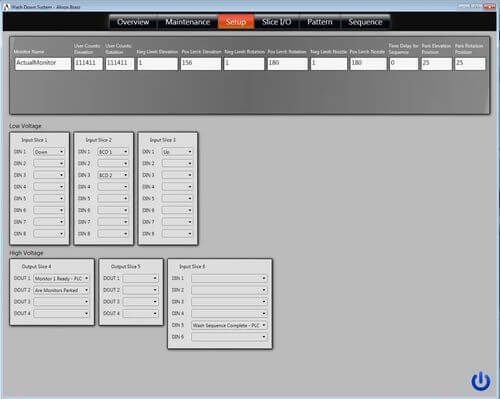Image resolution: width=500 pixels, height=399 pixels.
Task: Open Input Slice 2 DIN 2 dropdown
Action: [113, 164]
